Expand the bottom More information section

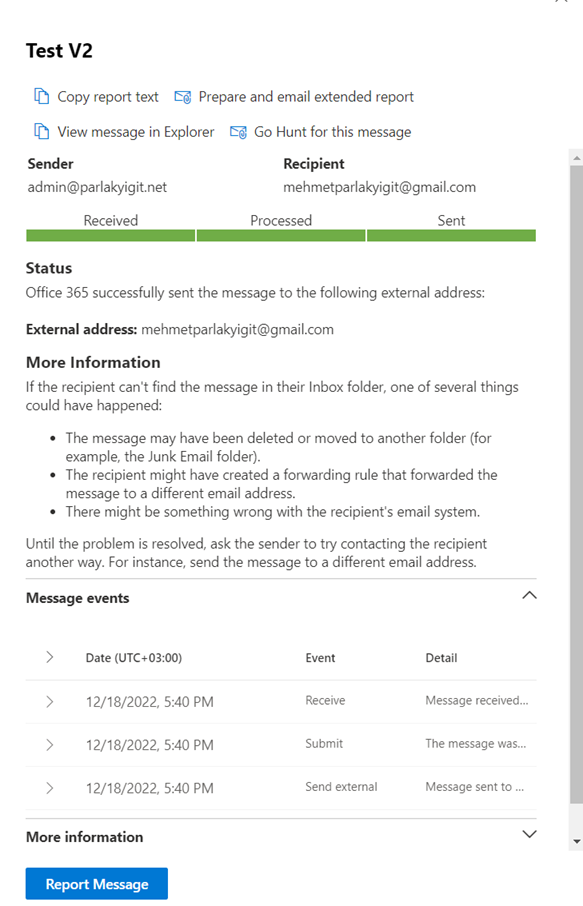coord(529,834)
